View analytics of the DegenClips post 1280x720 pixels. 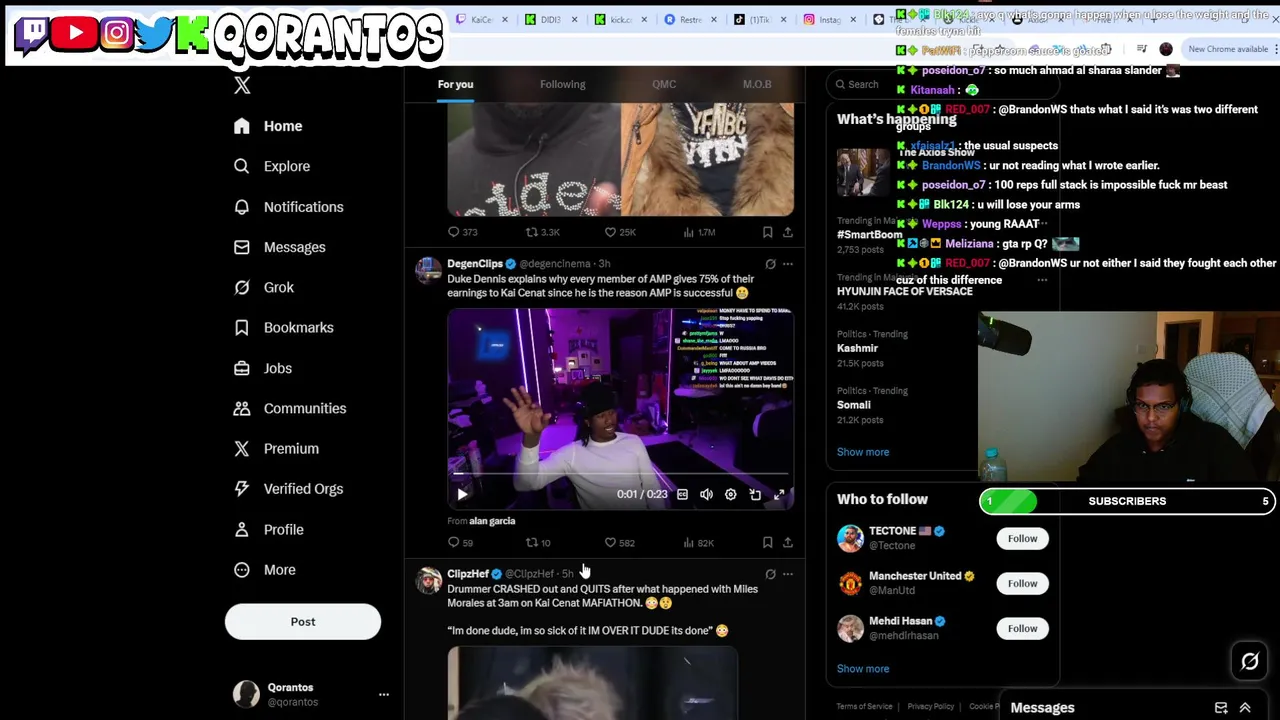coord(689,543)
